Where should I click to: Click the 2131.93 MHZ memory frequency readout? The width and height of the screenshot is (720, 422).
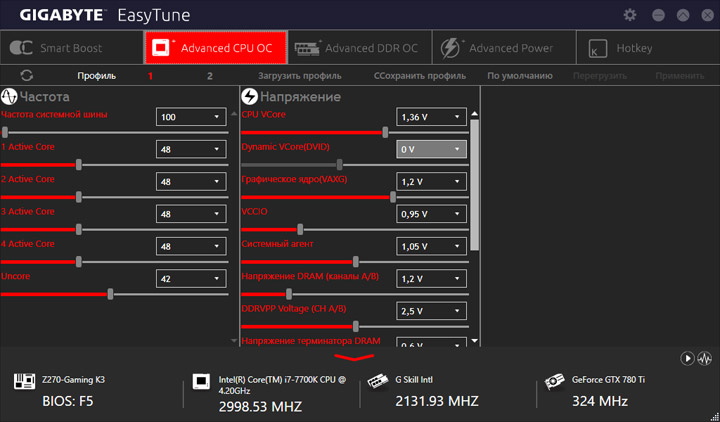pos(437,401)
